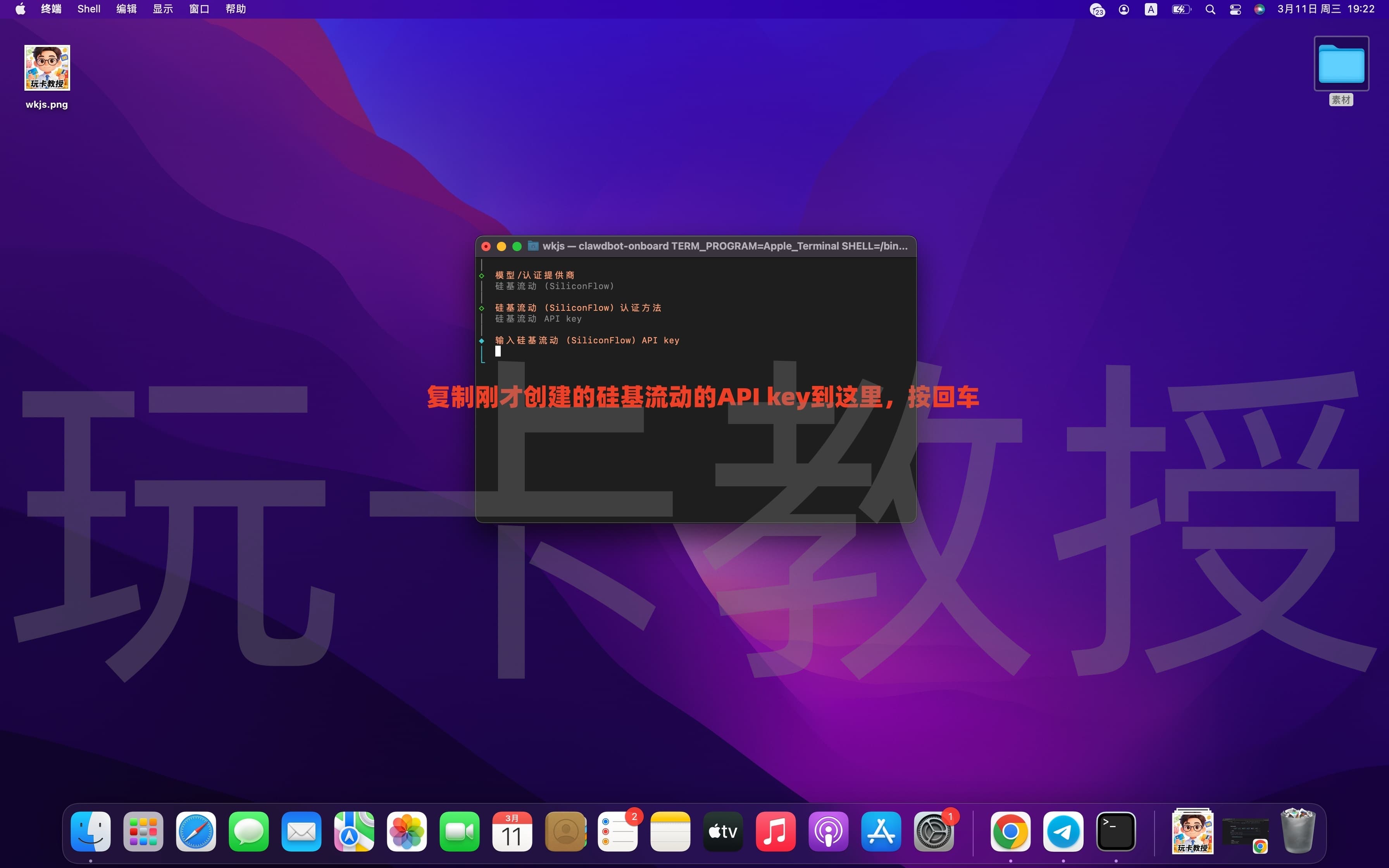Viewport: 1389px width, 868px height.
Task: Open the Shell menu
Action: pyautogui.click(x=88, y=9)
